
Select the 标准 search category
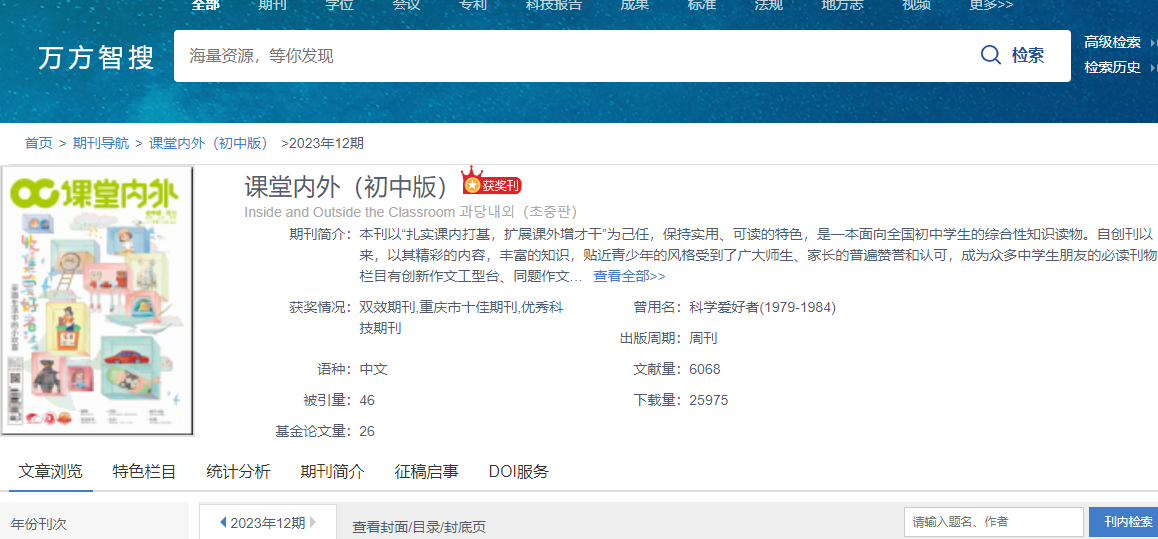[x=702, y=4]
